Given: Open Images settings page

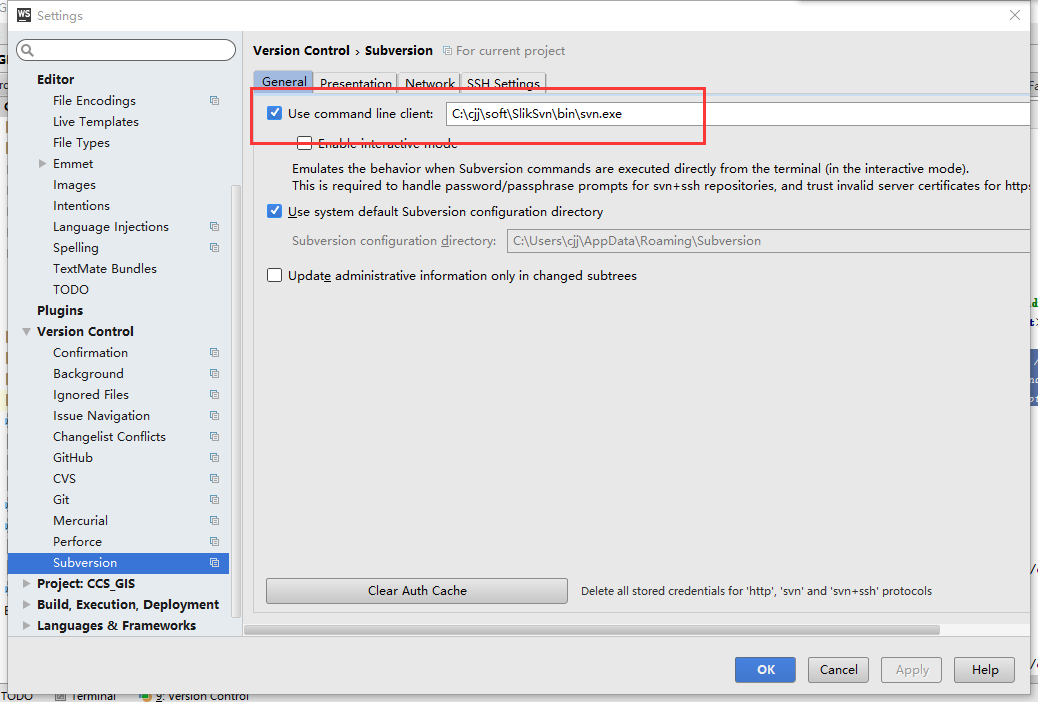Looking at the screenshot, I should point(74,185).
